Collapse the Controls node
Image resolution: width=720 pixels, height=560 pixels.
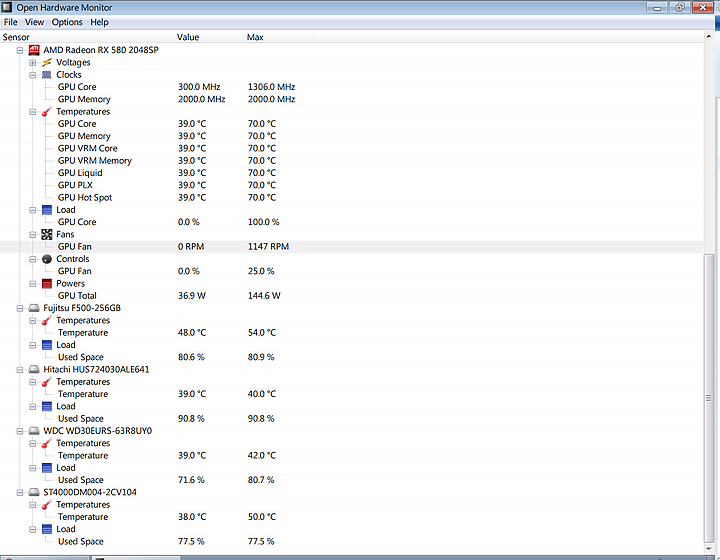(32, 259)
